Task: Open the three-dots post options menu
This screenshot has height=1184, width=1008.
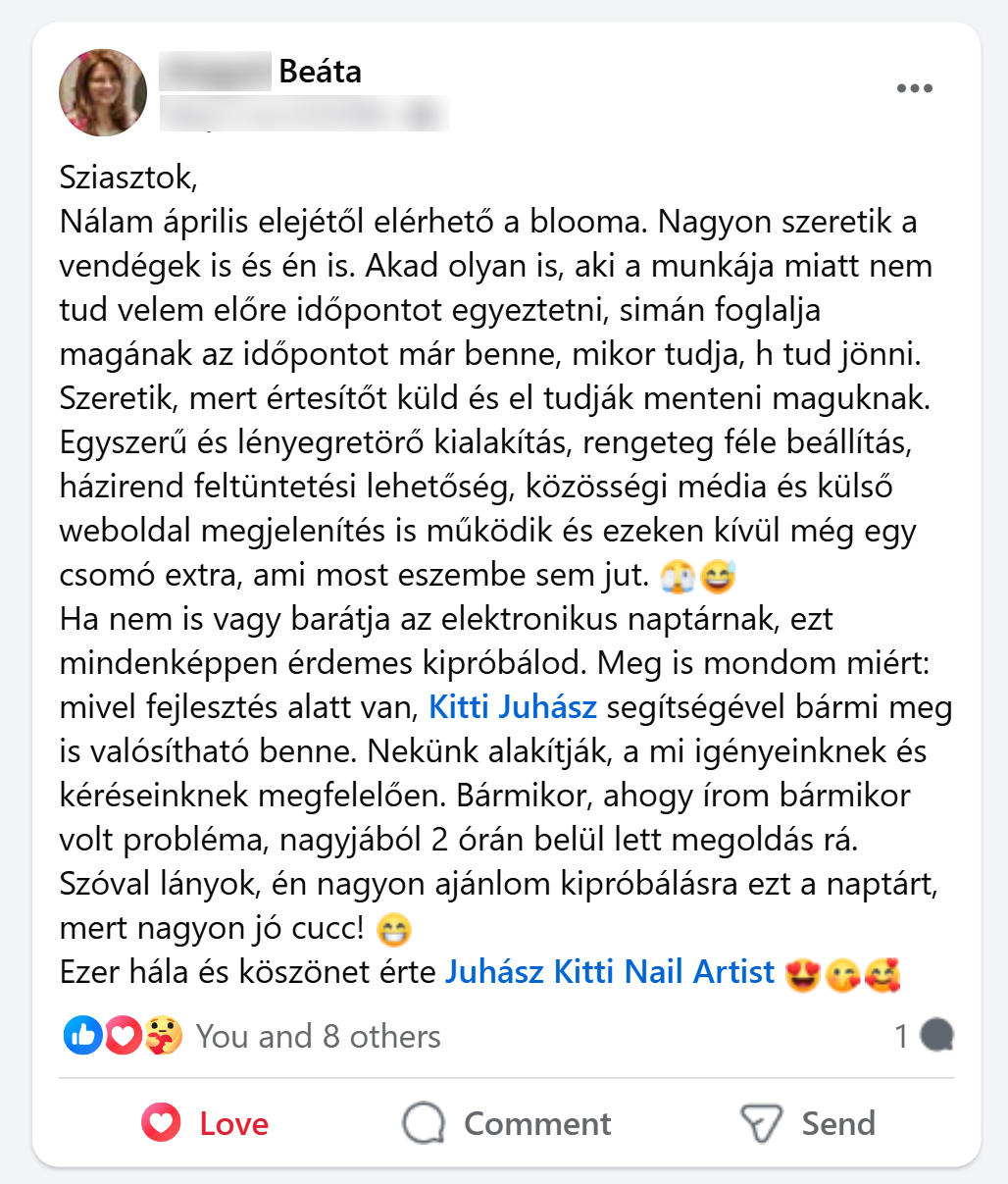Action: [914, 89]
